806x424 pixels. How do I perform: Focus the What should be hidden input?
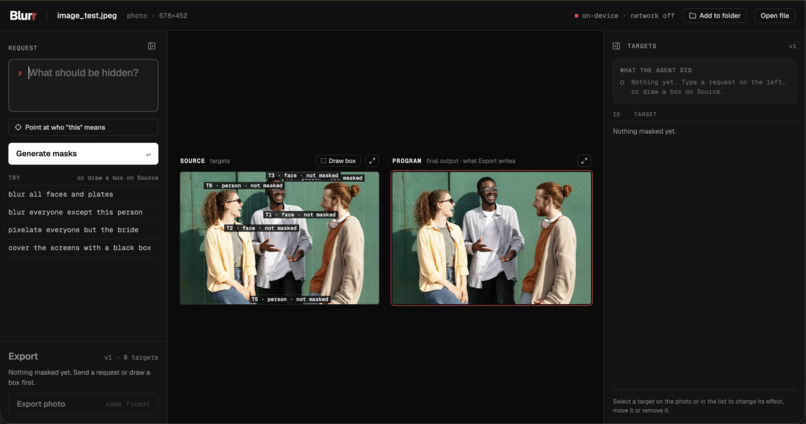click(x=83, y=85)
